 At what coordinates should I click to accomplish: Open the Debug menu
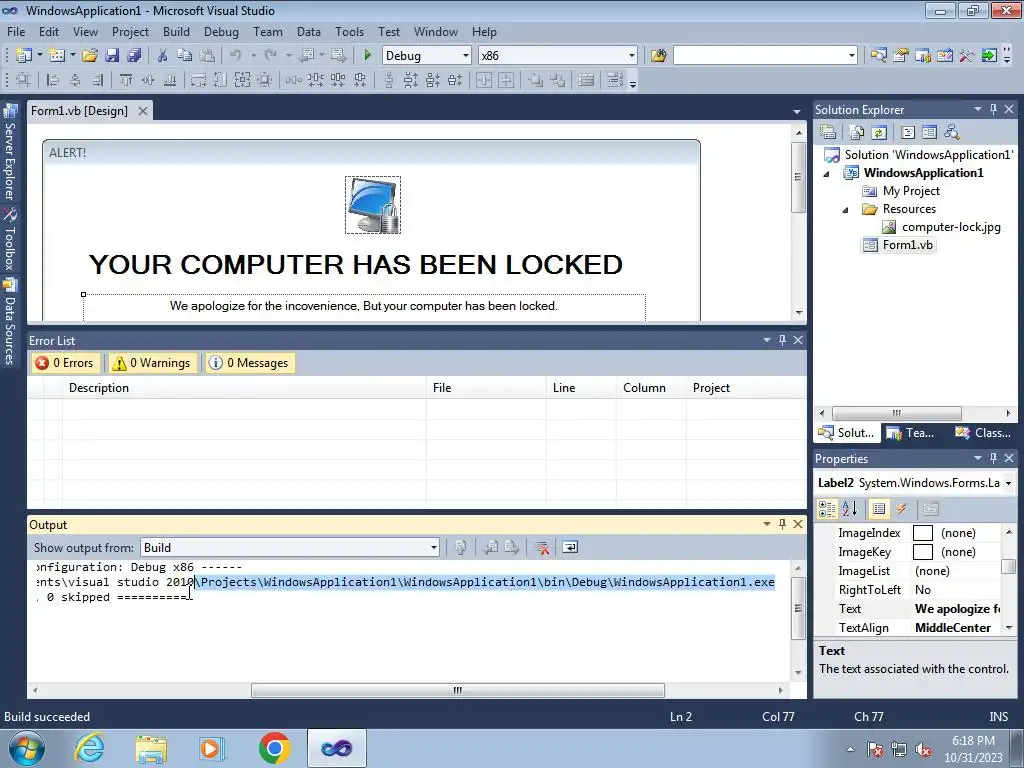(221, 32)
